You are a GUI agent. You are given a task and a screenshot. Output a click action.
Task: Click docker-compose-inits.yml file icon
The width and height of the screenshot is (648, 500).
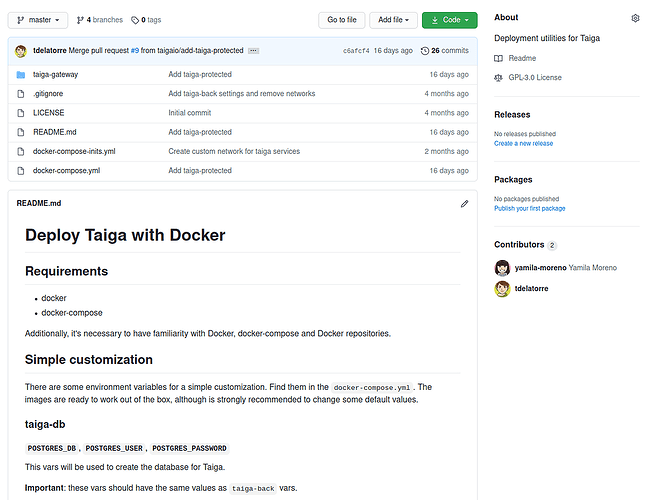tap(21, 151)
